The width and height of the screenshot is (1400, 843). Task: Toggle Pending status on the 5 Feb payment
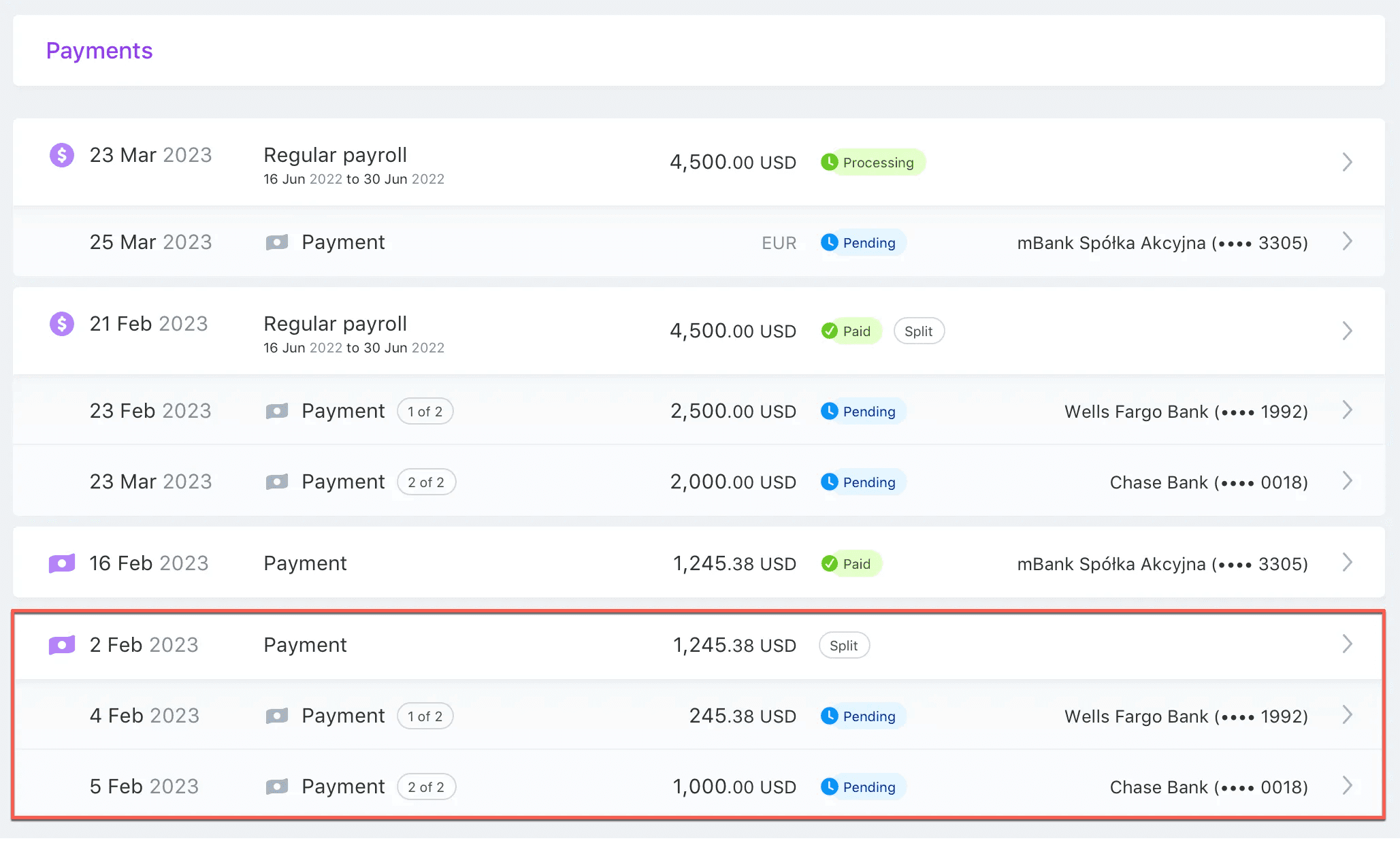pos(861,787)
